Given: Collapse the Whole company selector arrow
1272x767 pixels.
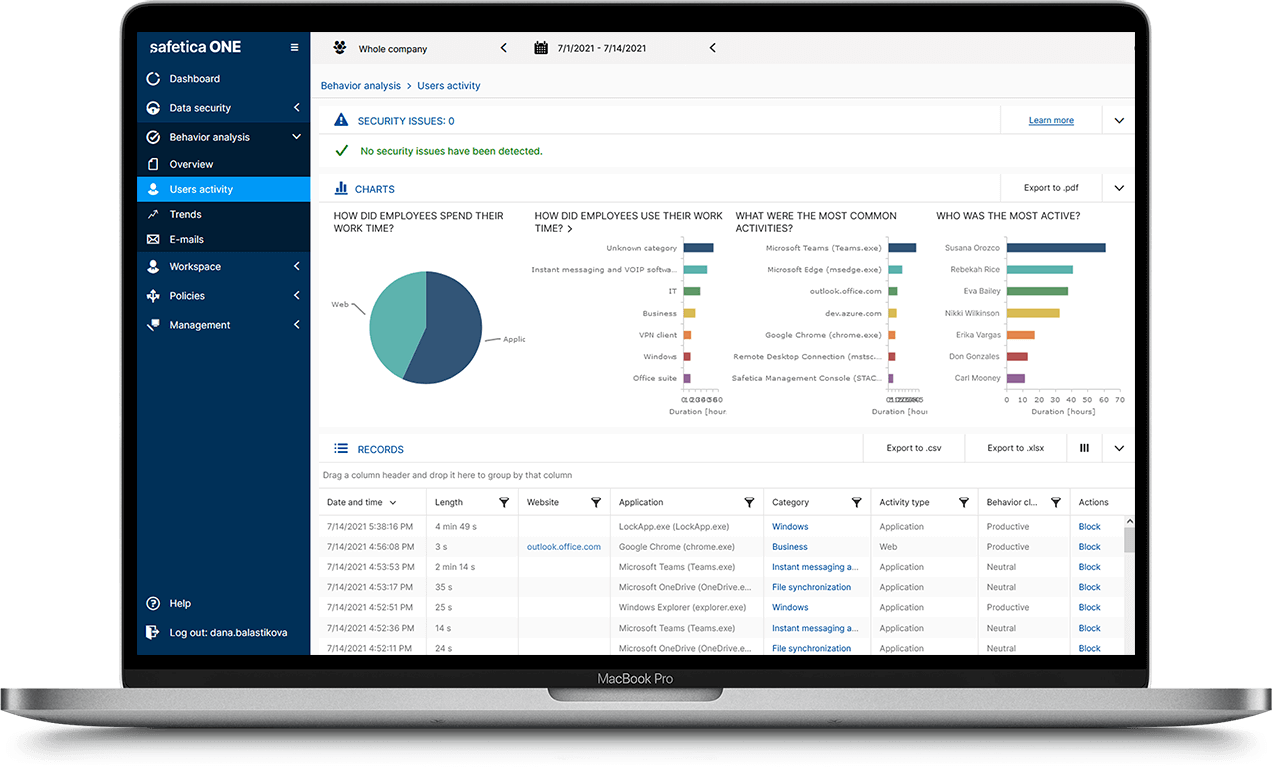Looking at the screenshot, I should coord(503,48).
